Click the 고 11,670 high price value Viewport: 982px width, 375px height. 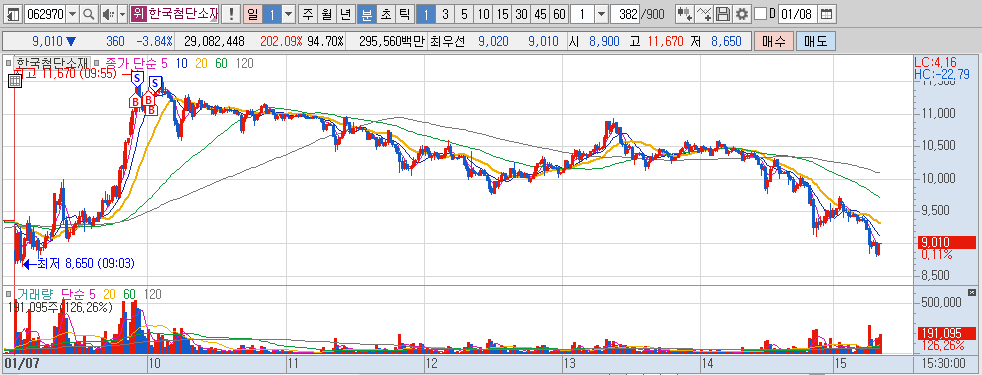[x=658, y=42]
